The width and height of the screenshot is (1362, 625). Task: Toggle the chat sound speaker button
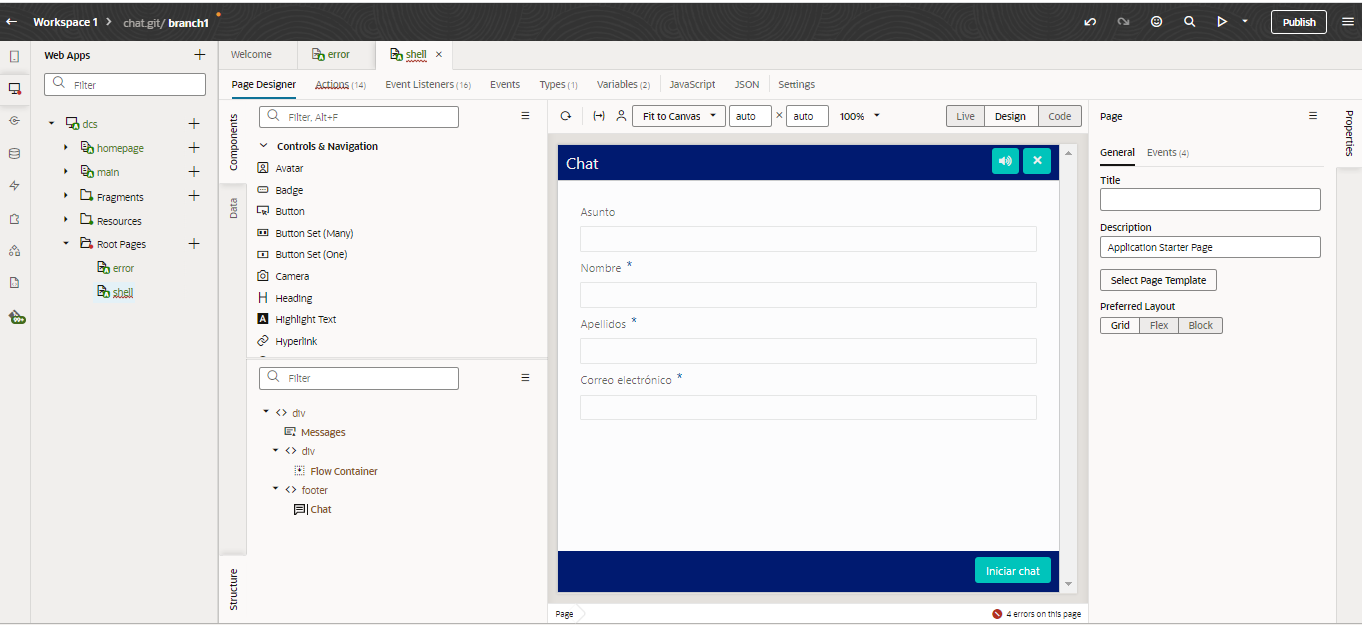point(1005,161)
